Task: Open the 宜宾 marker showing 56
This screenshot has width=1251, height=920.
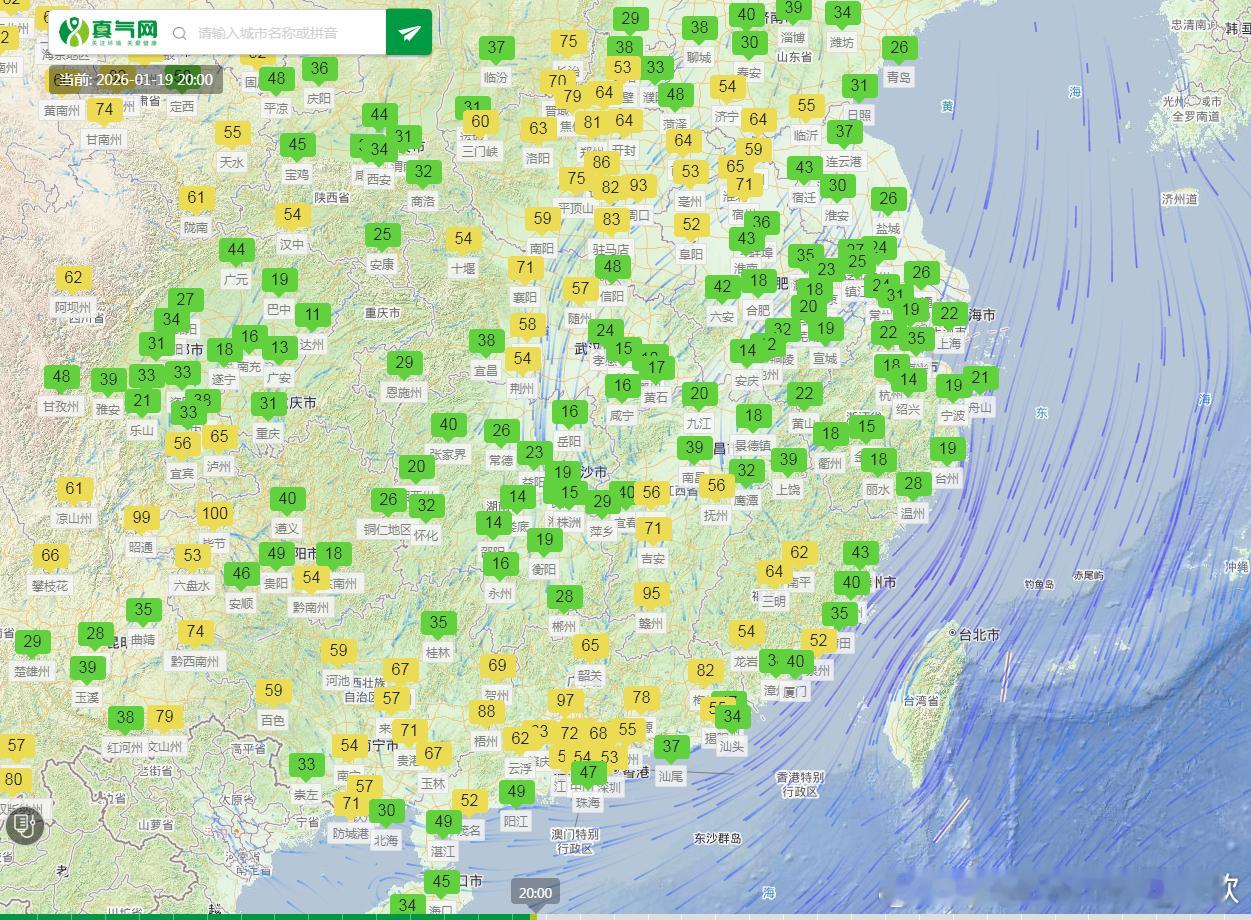Action: pyautogui.click(x=182, y=445)
